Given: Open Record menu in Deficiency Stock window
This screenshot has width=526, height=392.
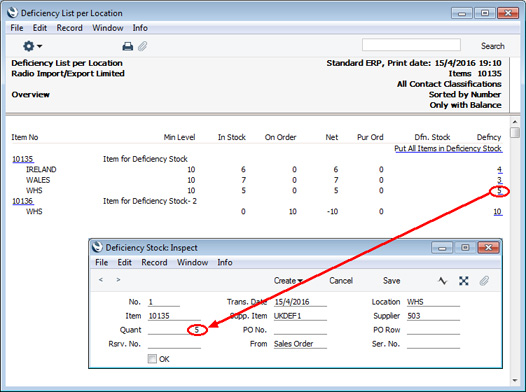Looking at the screenshot, I should pyautogui.click(x=154, y=262).
